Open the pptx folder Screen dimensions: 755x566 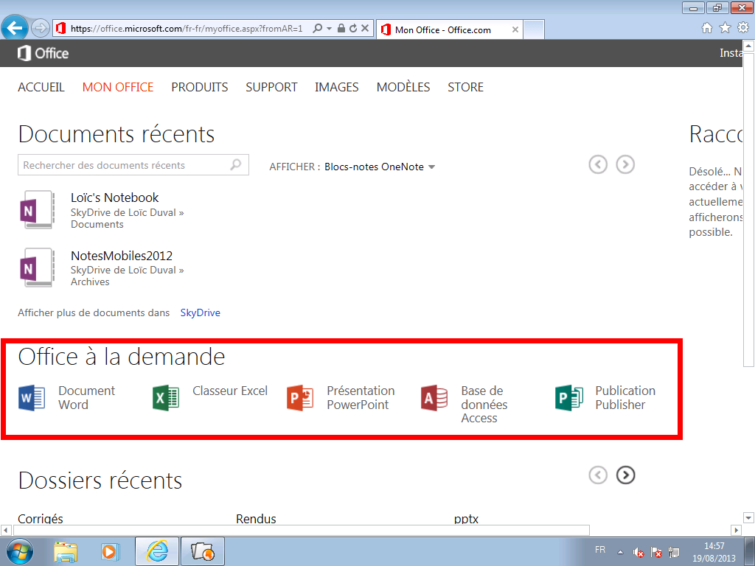(x=466, y=519)
